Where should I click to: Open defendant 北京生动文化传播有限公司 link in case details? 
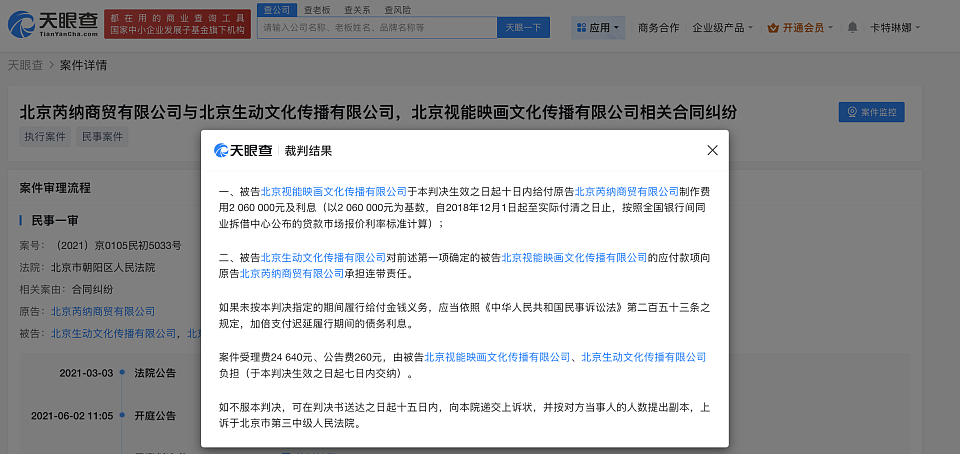(x=113, y=333)
